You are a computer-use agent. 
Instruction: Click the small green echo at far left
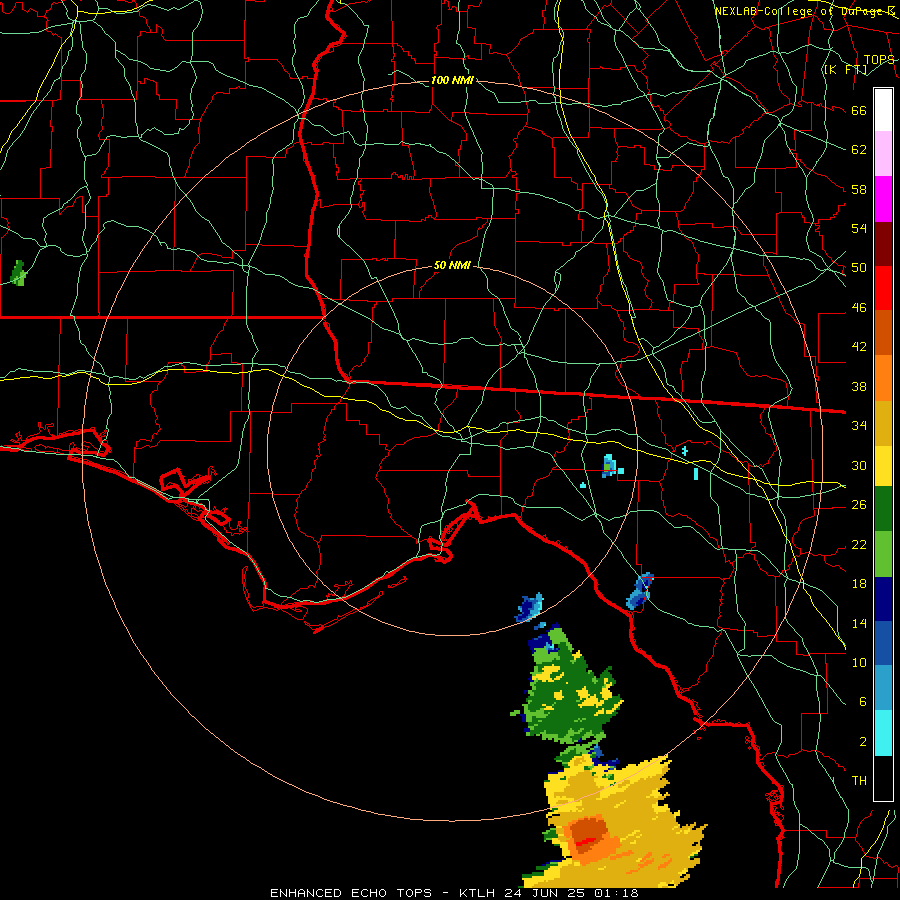tap(18, 273)
